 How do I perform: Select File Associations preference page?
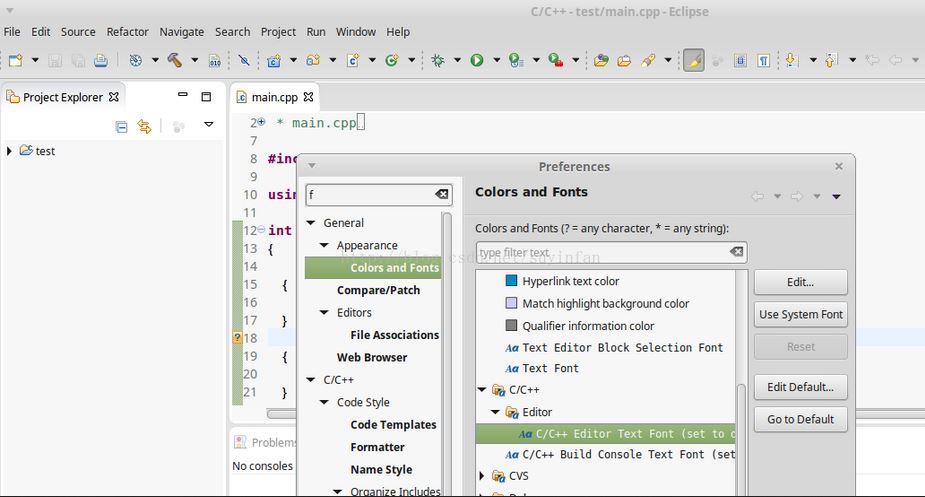pyautogui.click(x=395, y=335)
